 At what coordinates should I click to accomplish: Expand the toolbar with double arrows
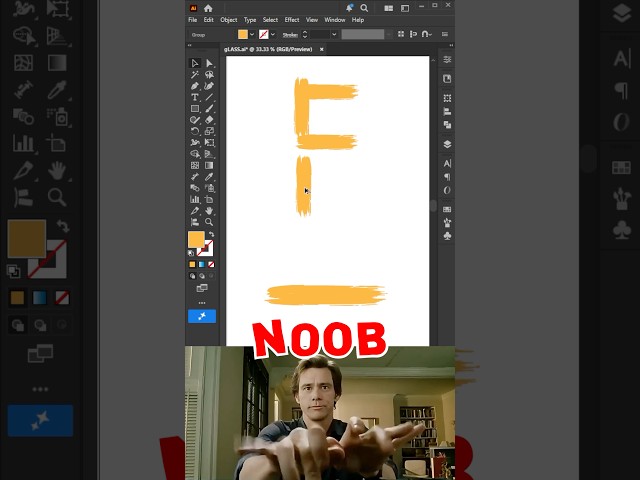pos(189,45)
